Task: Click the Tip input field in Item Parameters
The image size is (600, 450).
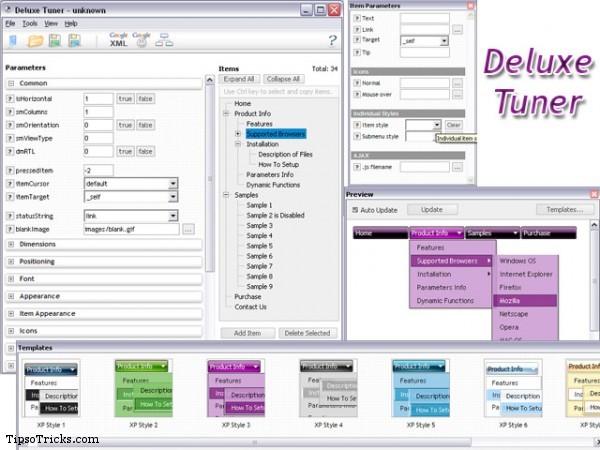Action: [424, 52]
